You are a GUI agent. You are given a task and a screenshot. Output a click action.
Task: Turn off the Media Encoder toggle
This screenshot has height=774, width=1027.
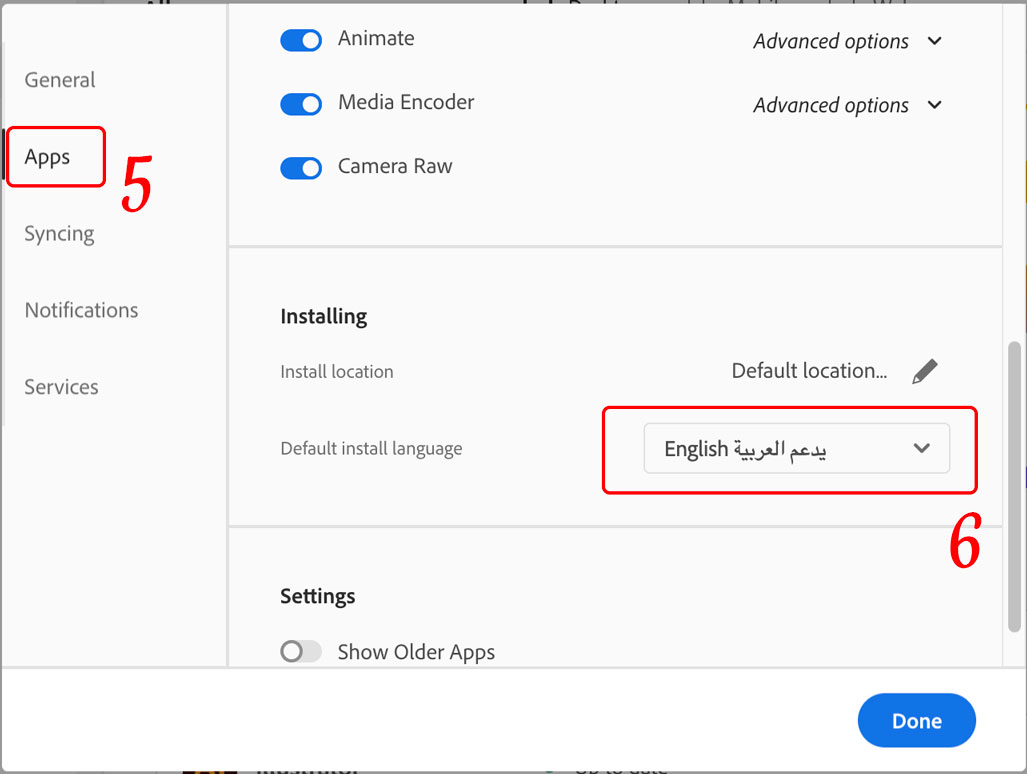(301, 104)
